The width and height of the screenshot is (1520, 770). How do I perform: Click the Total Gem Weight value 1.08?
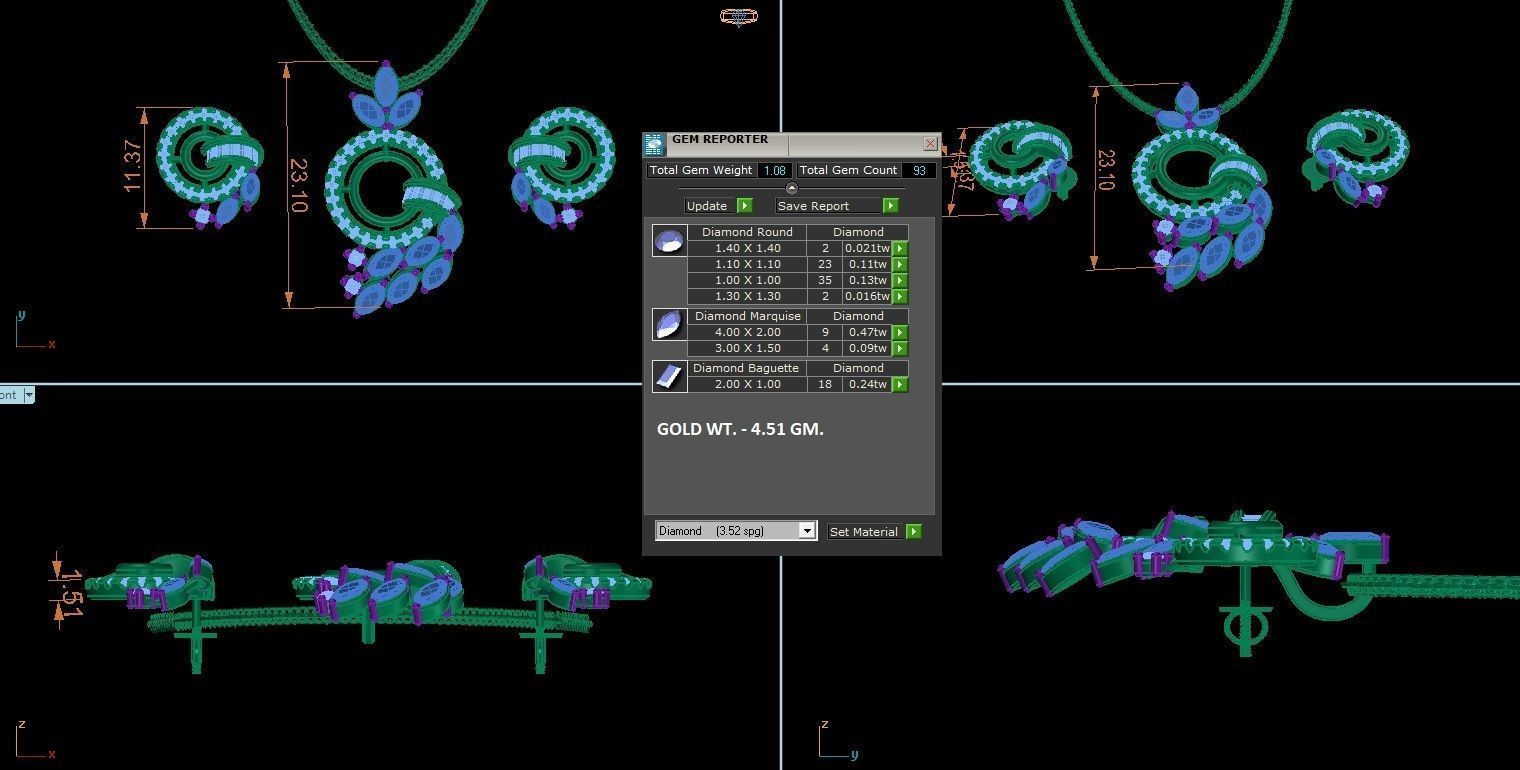coord(774,170)
